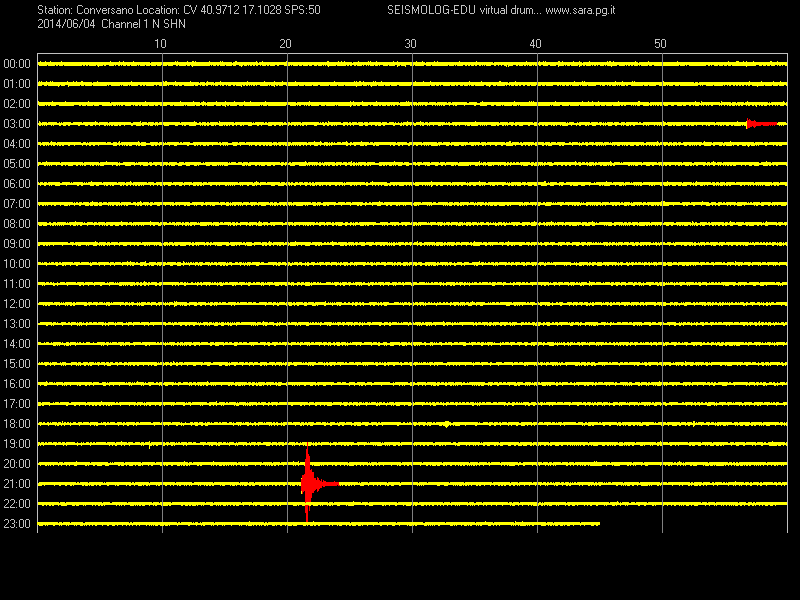Viewport: 800px width, 600px height.
Task: Click the minute 30 axis label
Action: pos(410,44)
